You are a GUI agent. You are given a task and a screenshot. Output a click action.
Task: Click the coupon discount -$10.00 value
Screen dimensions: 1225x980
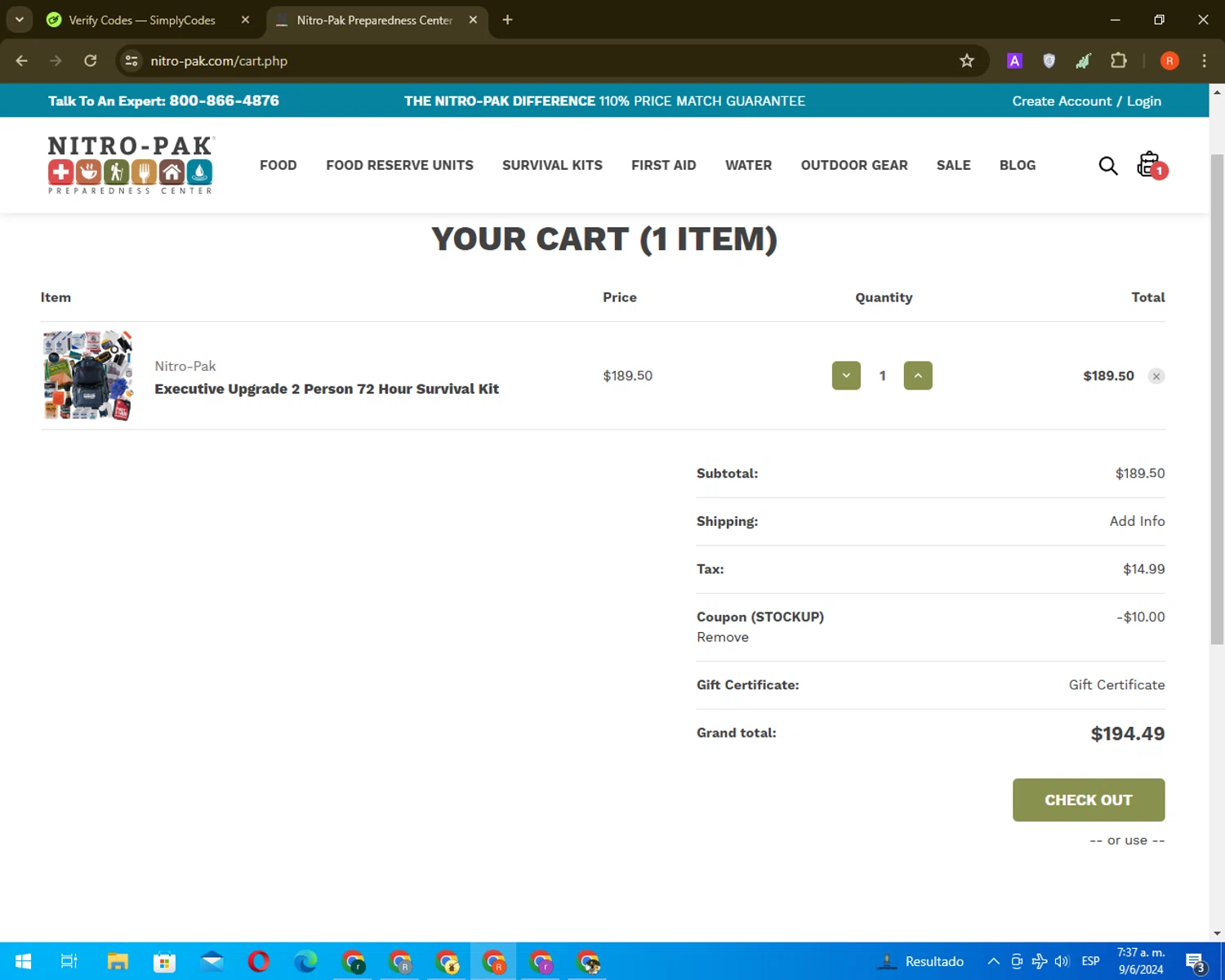(x=1141, y=617)
